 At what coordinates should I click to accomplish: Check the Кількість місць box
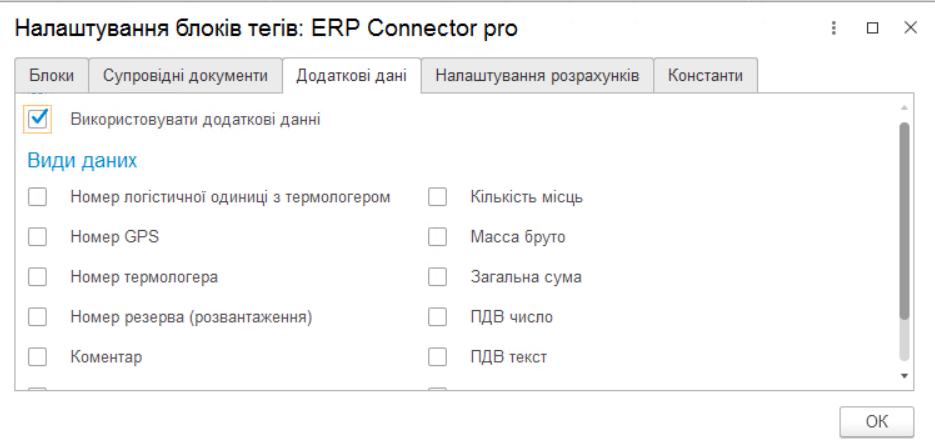pos(437,197)
